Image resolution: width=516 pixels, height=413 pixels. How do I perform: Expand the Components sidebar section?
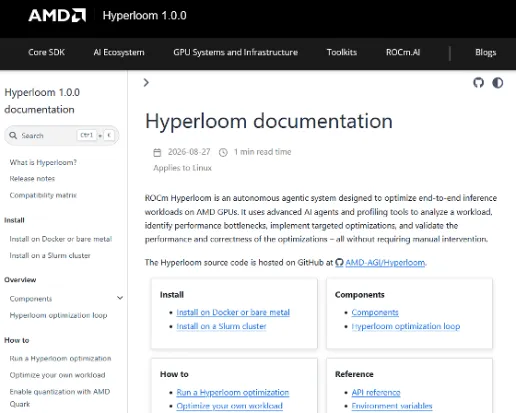click(120, 298)
